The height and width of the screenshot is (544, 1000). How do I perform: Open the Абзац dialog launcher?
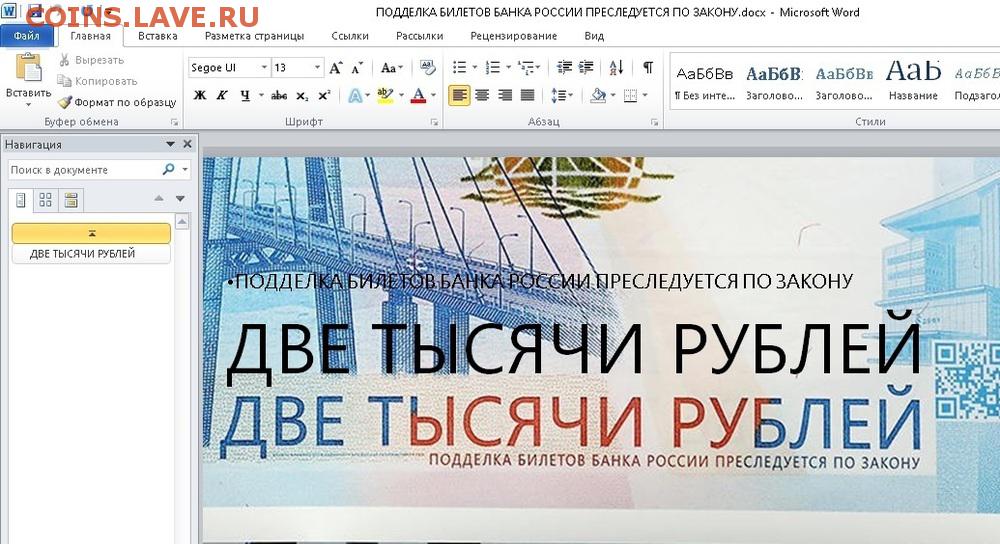click(654, 122)
